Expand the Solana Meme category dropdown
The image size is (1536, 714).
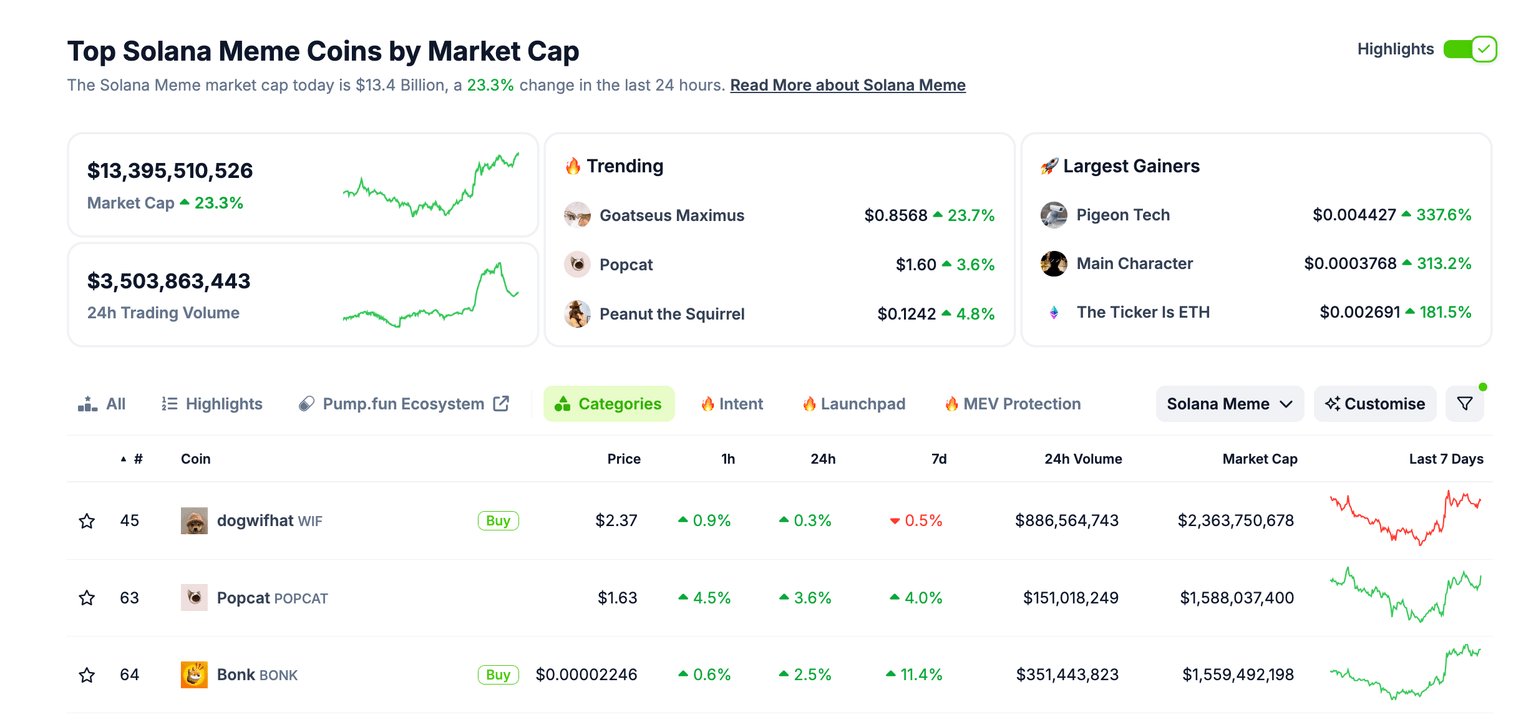pos(1229,404)
